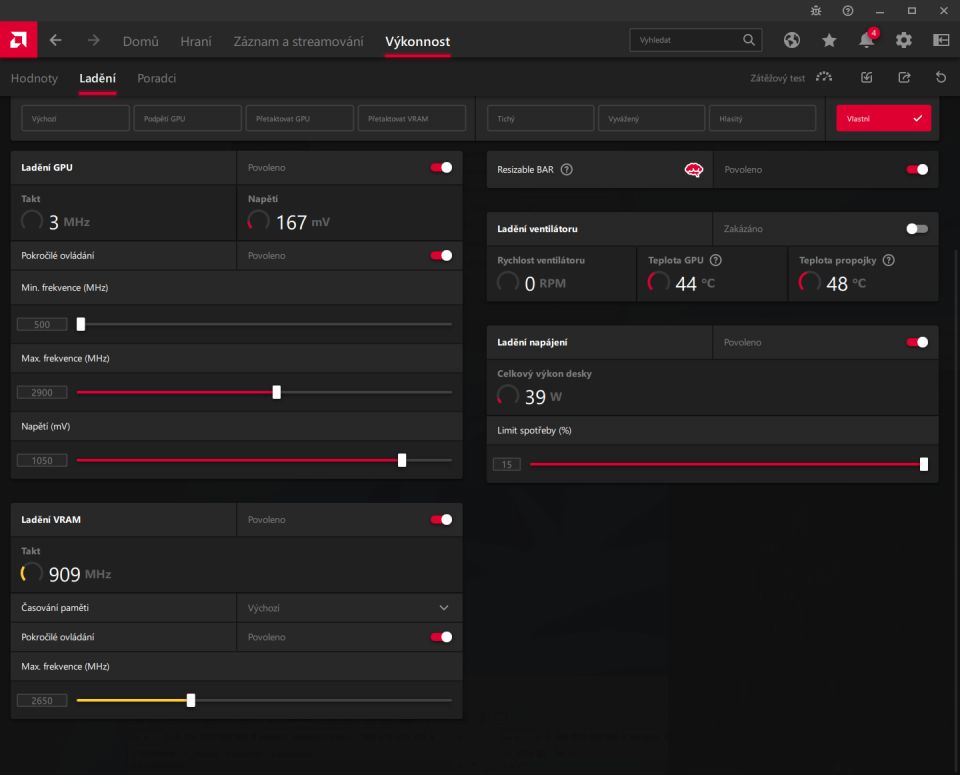This screenshot has width=960, height=775.
Task: Toggle the sidebar panel icon
Action: coord(941,40)
